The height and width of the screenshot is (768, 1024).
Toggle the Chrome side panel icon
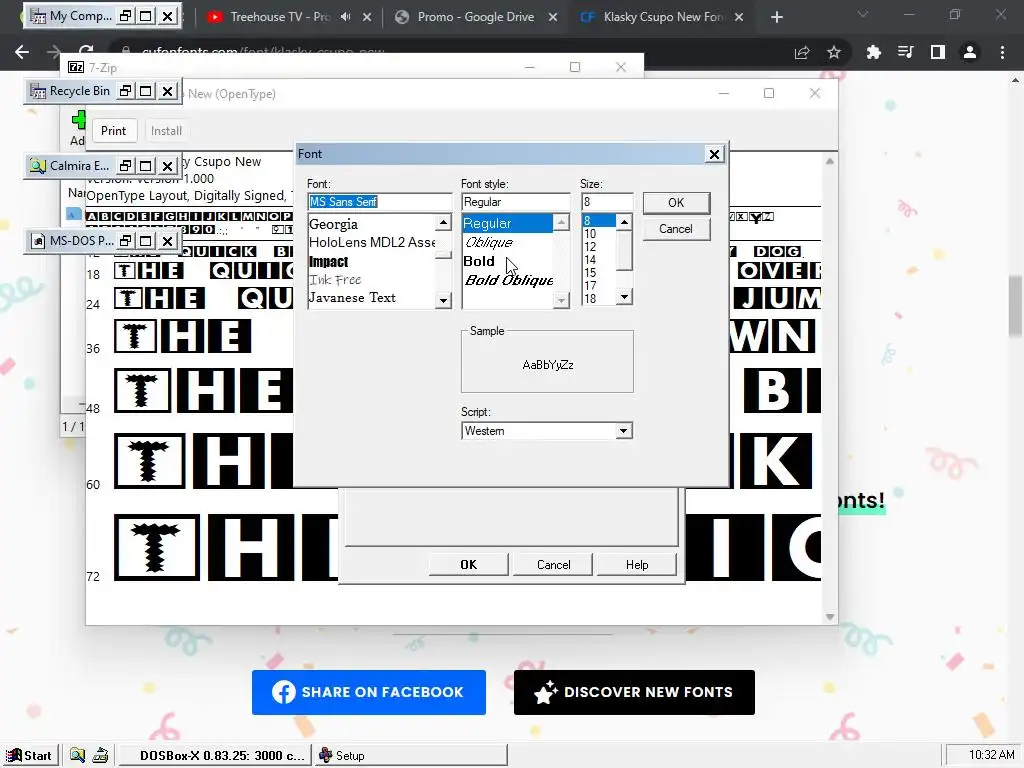(938, 52)
